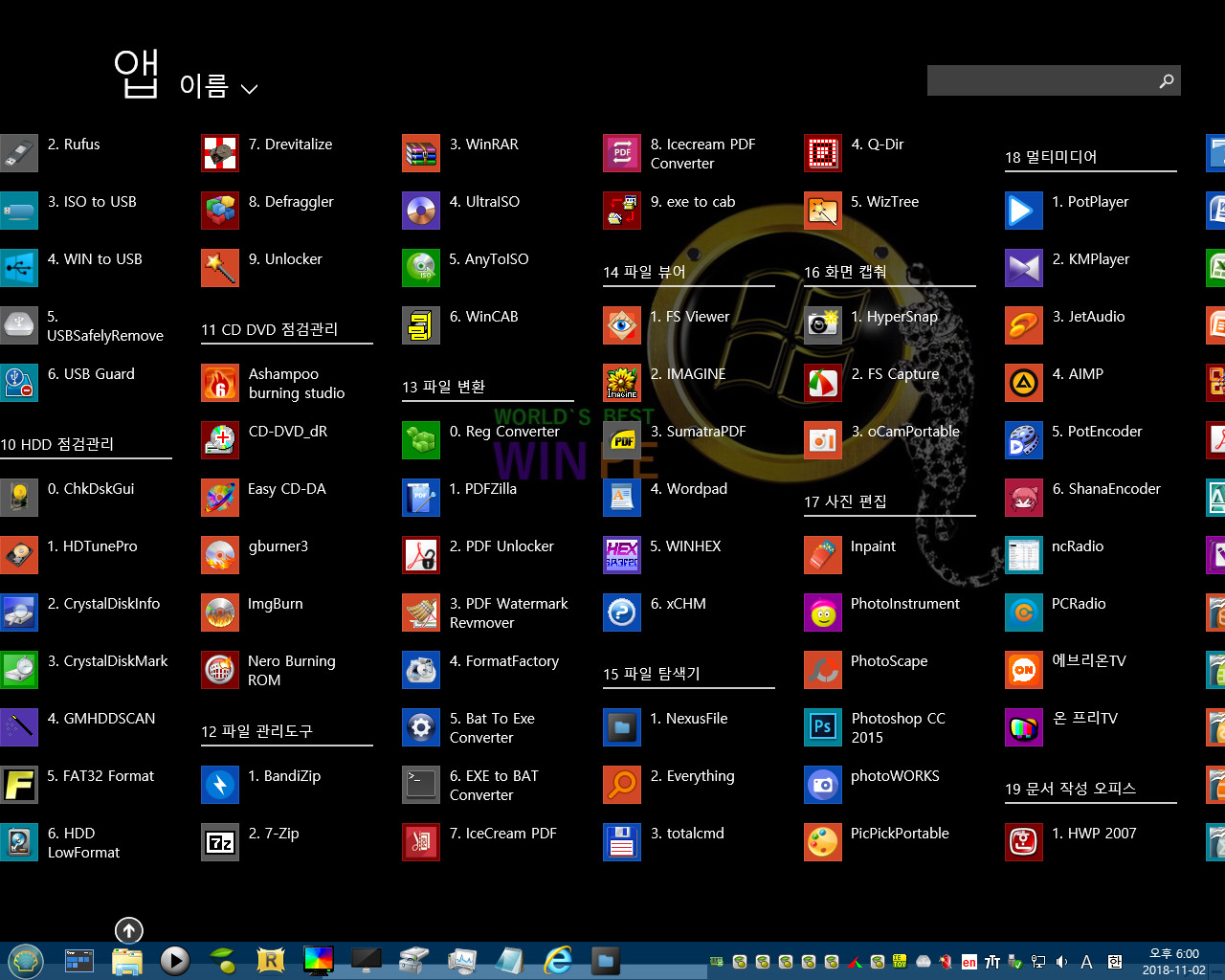The height and width of the screenshot is (980, 1225).
Task: Open HDTunePro icon
Action: [19, 555]
